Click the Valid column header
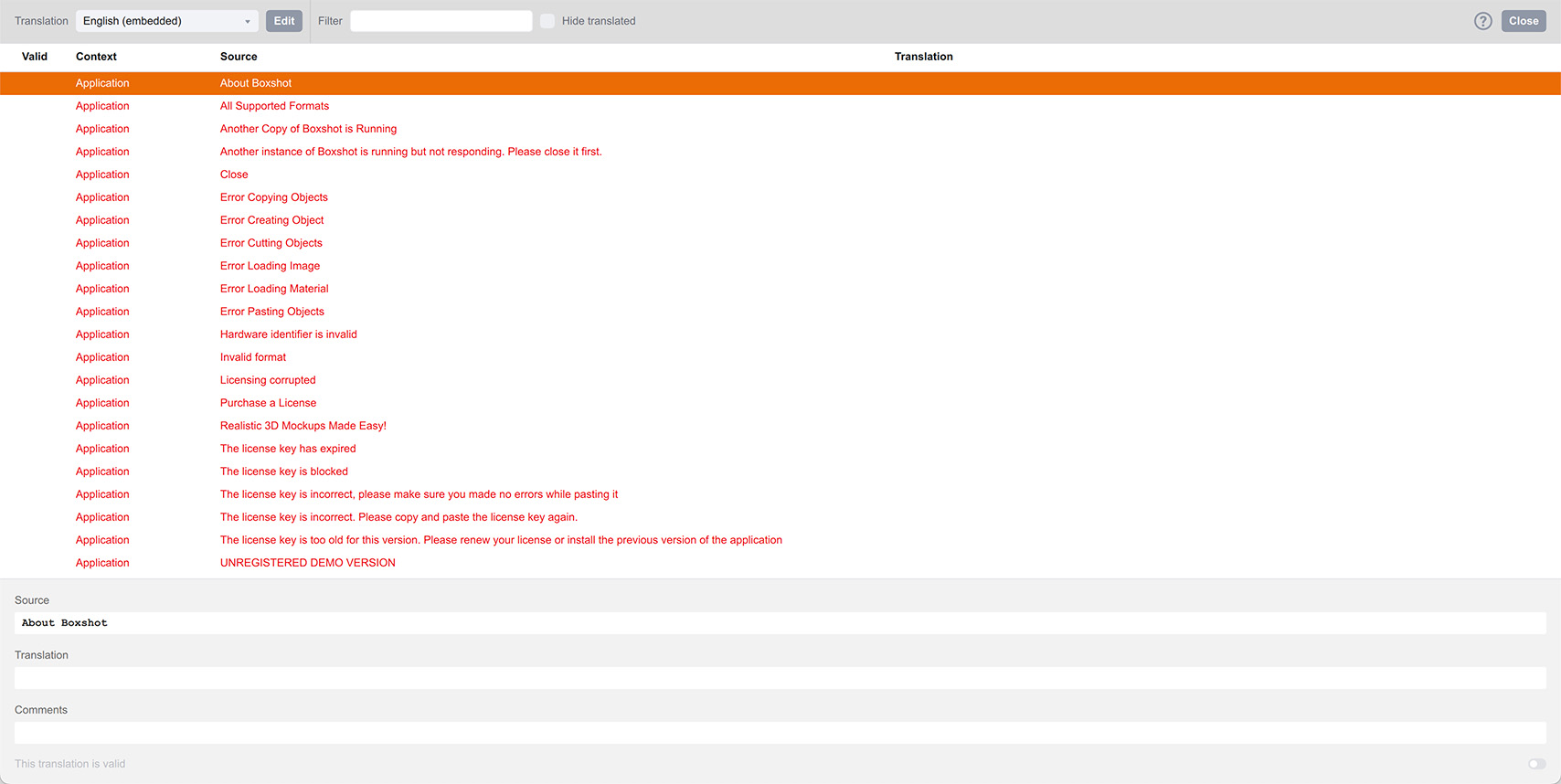The width and height of the screenshot is (1561, 784). tap(35, 57)
